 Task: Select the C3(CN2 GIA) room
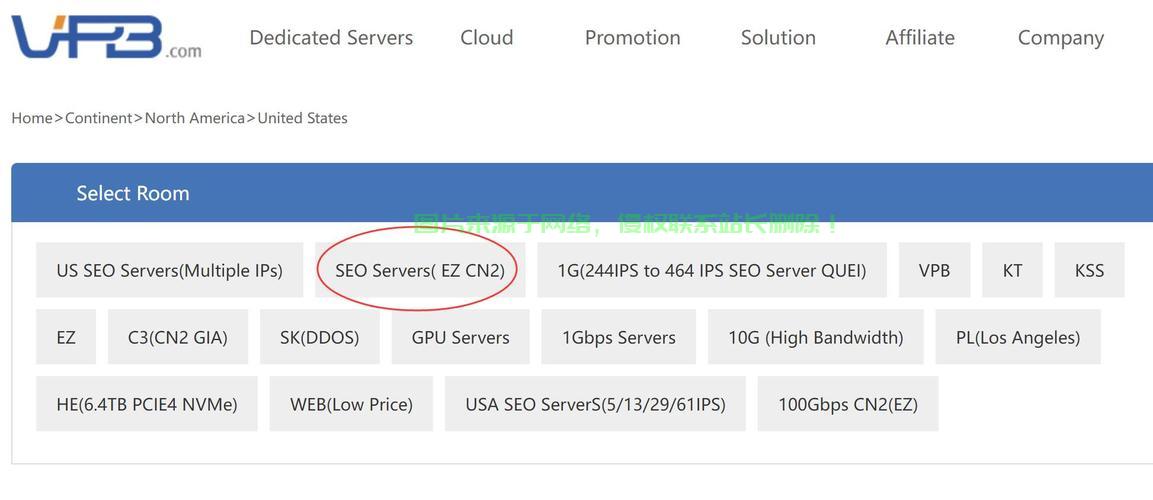[x=178, y=337]
